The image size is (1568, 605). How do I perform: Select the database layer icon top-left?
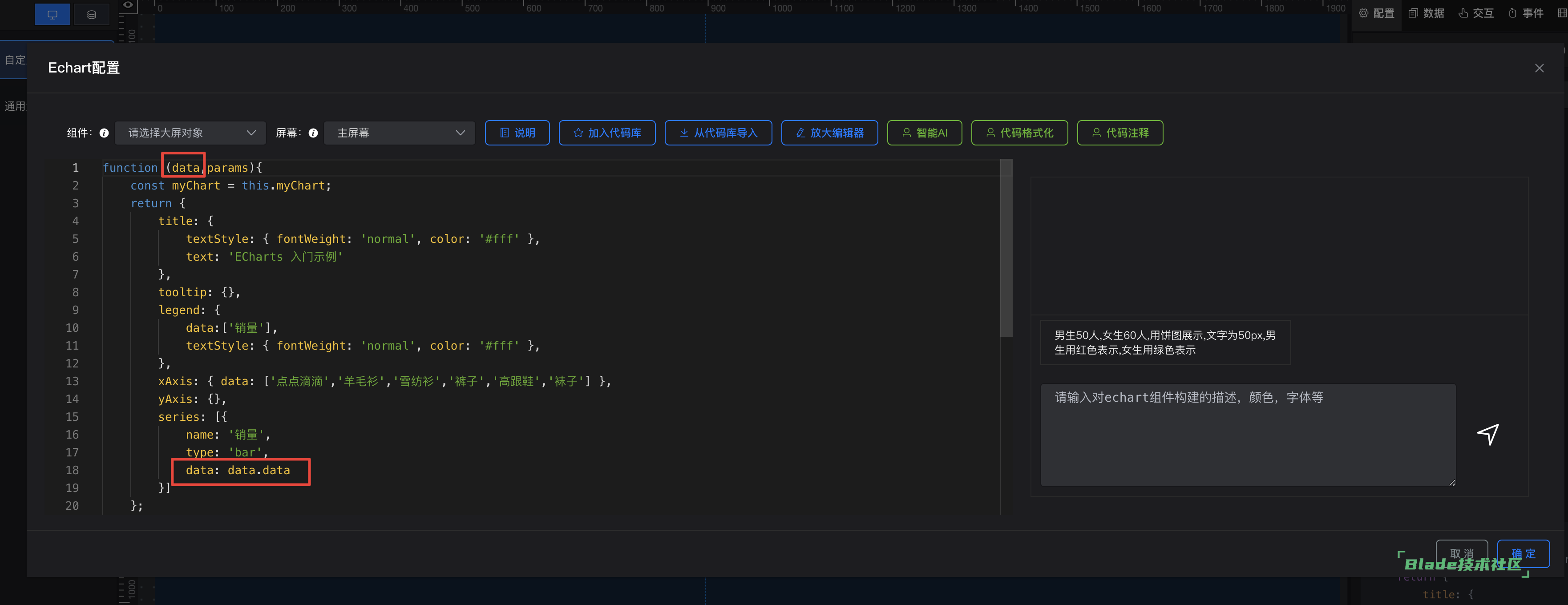click(91, 14)
